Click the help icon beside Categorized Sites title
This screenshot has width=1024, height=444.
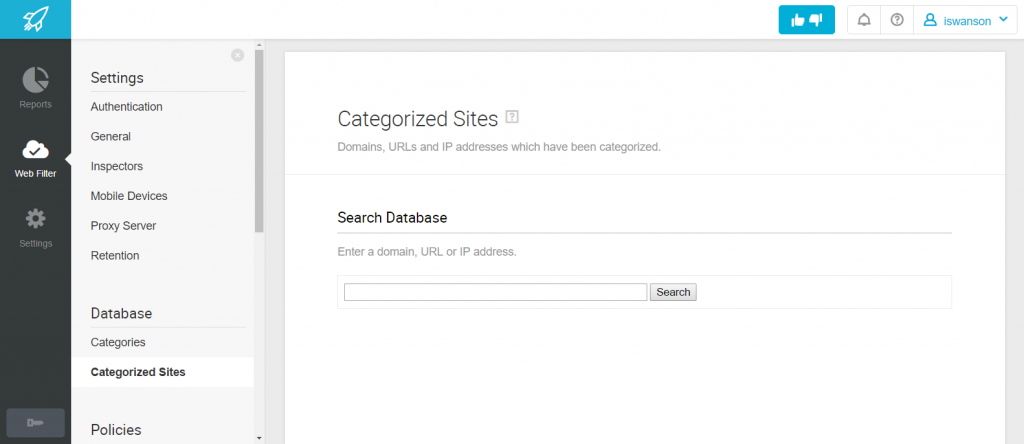[x=512, y=118]
